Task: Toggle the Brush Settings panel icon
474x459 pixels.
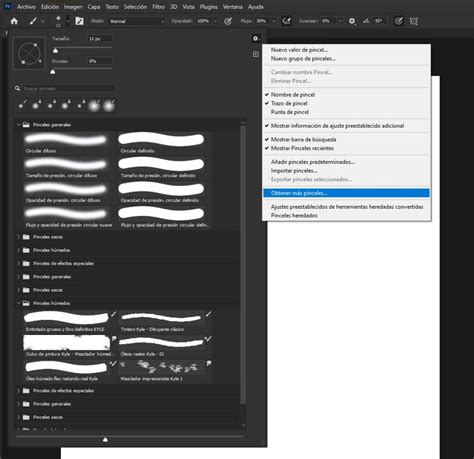Action: point(79,21)
